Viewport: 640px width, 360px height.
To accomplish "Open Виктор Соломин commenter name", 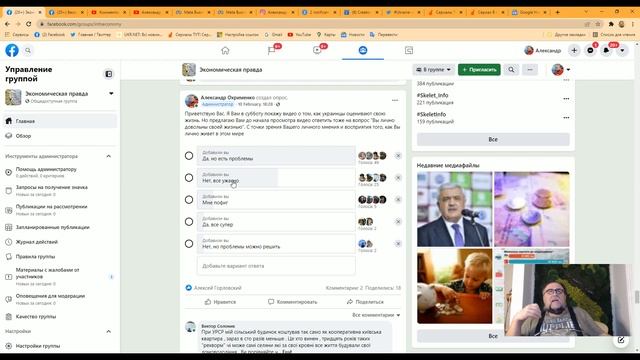I will click(218, 326).
